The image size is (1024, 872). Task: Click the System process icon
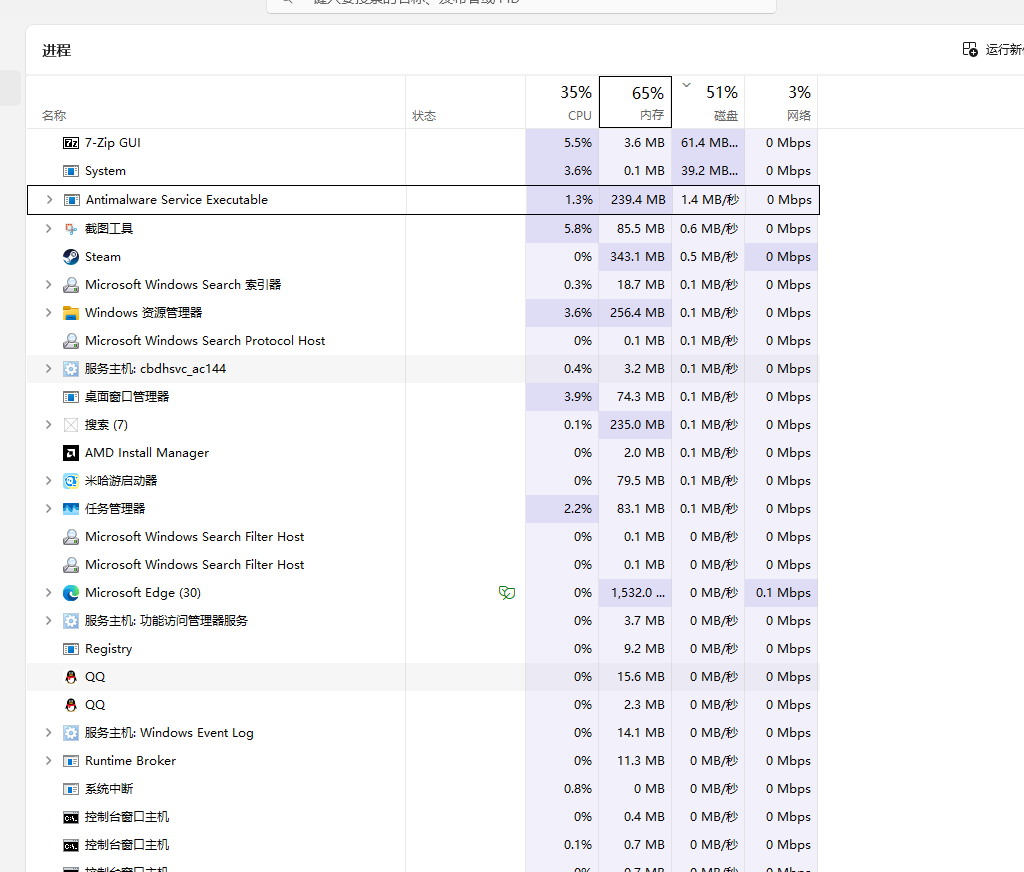(71, 170)
